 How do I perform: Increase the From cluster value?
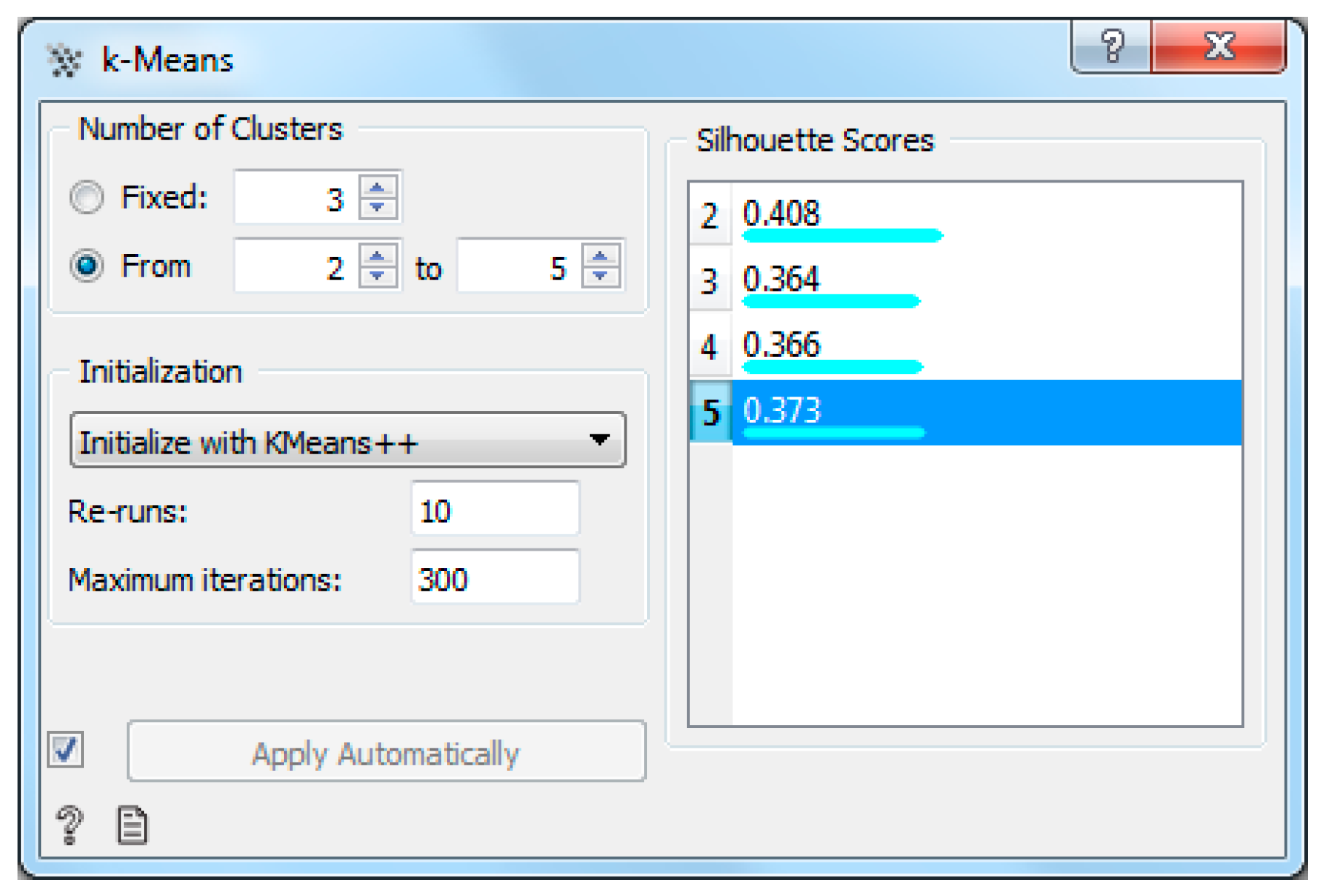378,256
